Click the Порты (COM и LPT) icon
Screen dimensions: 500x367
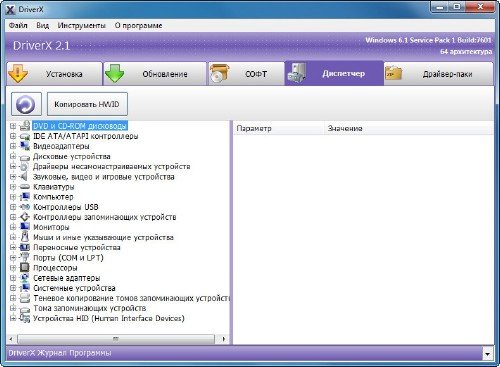point(25,257)
